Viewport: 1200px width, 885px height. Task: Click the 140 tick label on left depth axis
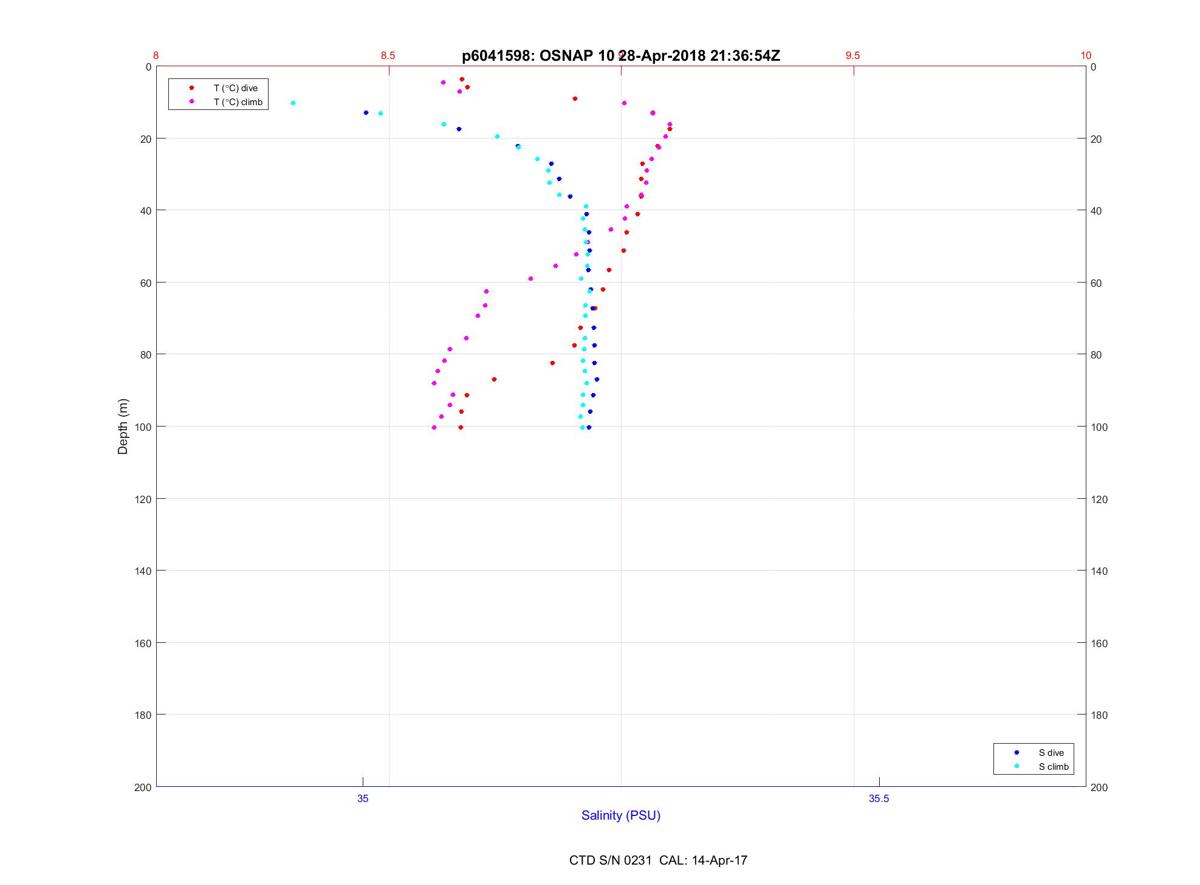click(x=141, y=571)
